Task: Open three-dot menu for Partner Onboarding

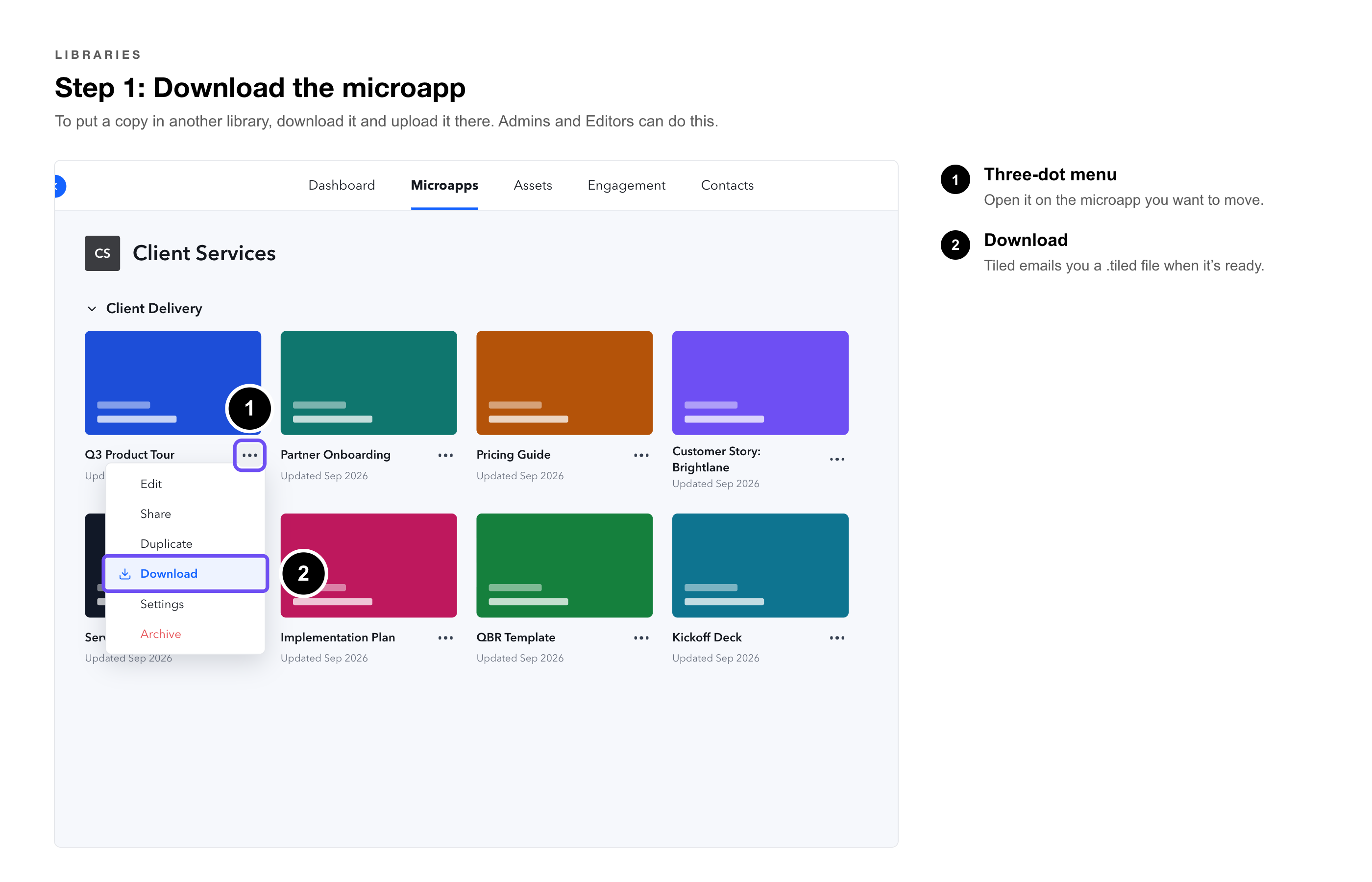Action: [x=445, y=455]
